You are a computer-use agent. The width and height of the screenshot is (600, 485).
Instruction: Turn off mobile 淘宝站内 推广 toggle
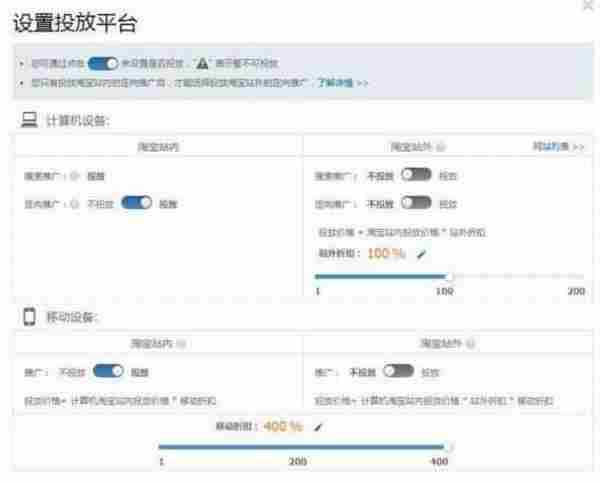coord(107,371)
